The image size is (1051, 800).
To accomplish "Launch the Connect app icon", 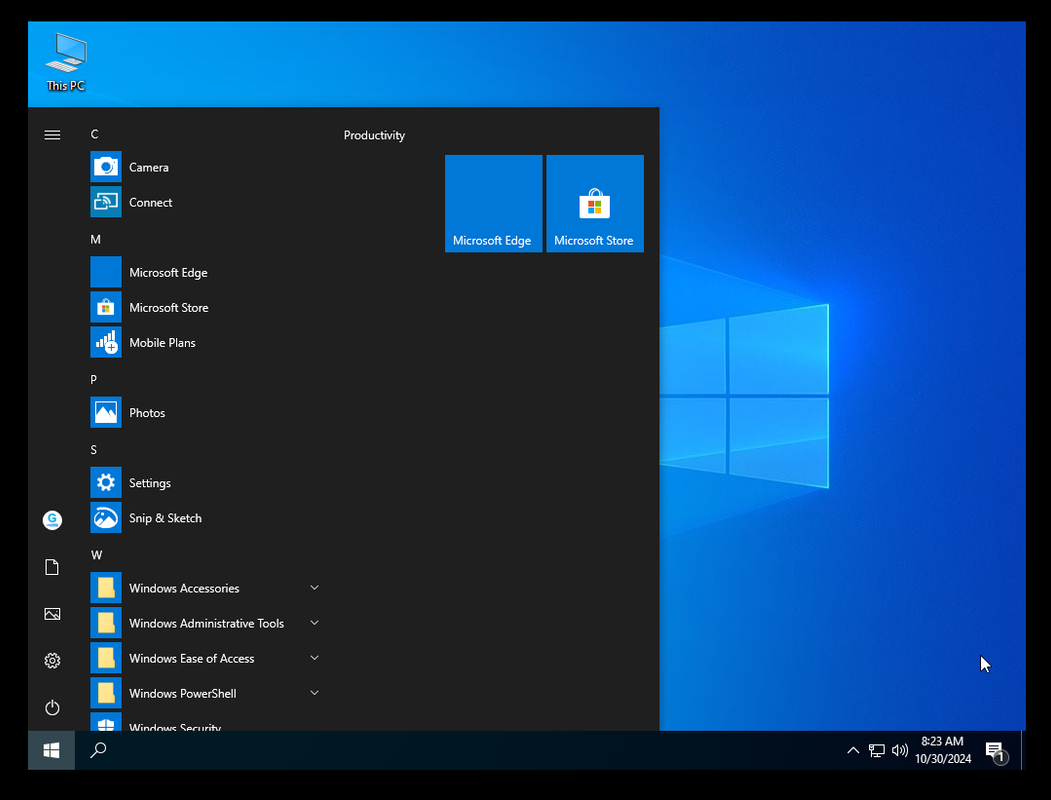I will (x=106, y=202).
